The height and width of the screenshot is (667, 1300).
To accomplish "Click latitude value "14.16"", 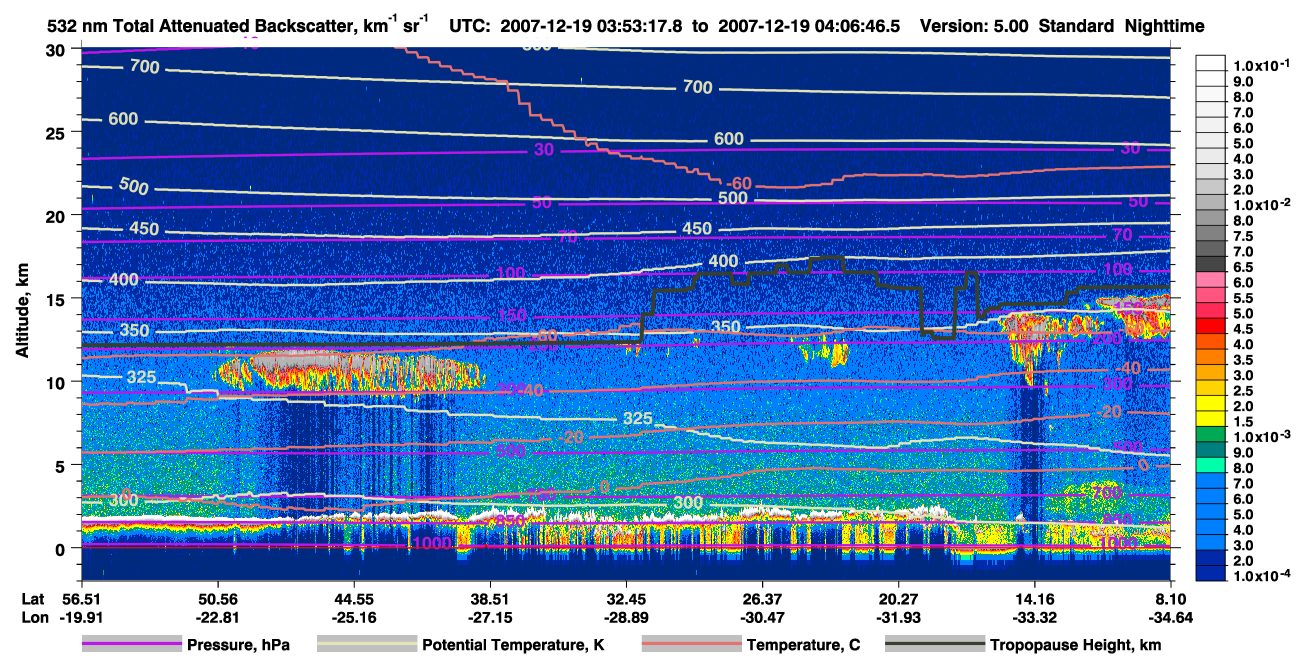I will click(1035, 598).
